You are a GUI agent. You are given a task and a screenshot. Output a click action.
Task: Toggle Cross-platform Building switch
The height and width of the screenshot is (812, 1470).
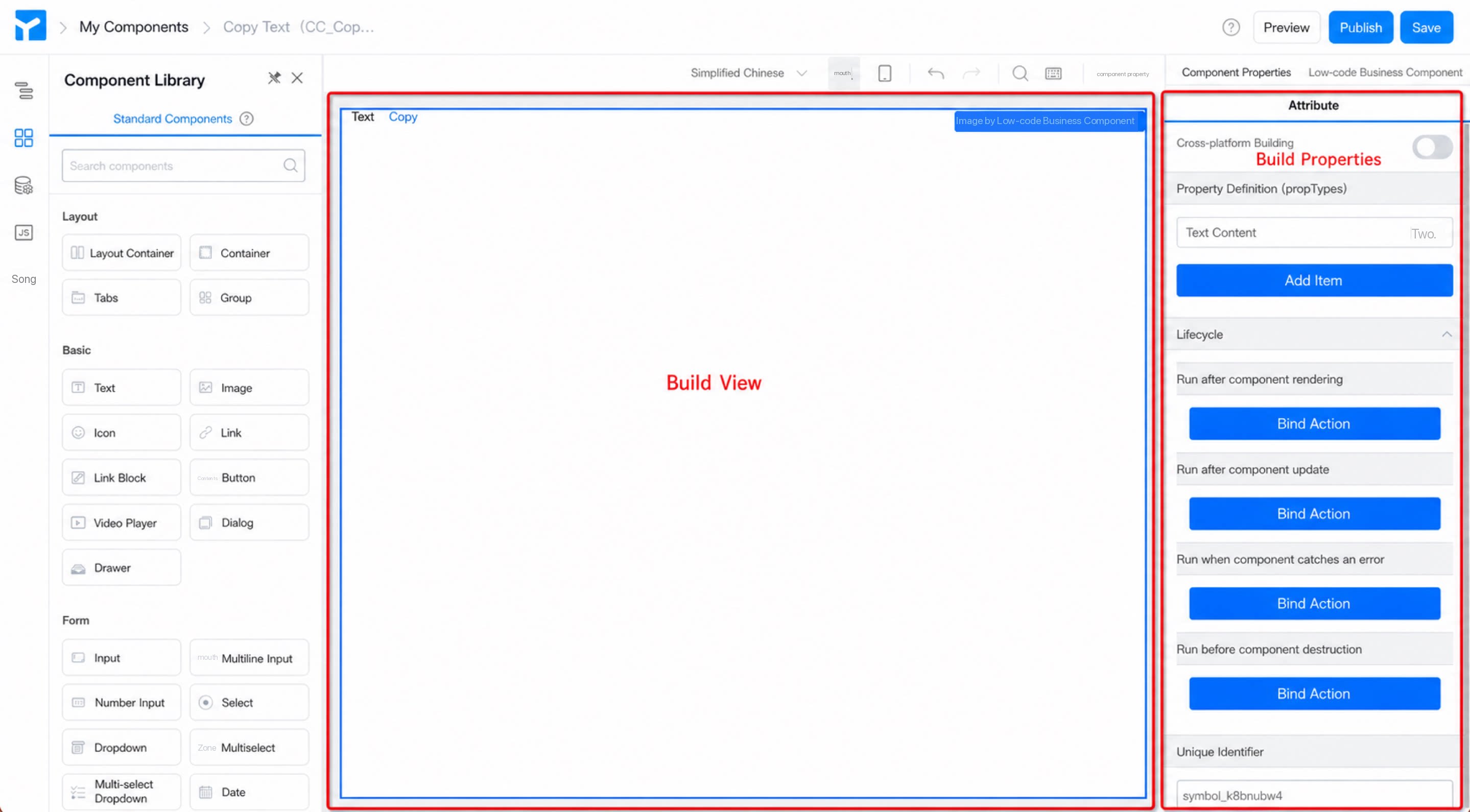coord(1432,147)
